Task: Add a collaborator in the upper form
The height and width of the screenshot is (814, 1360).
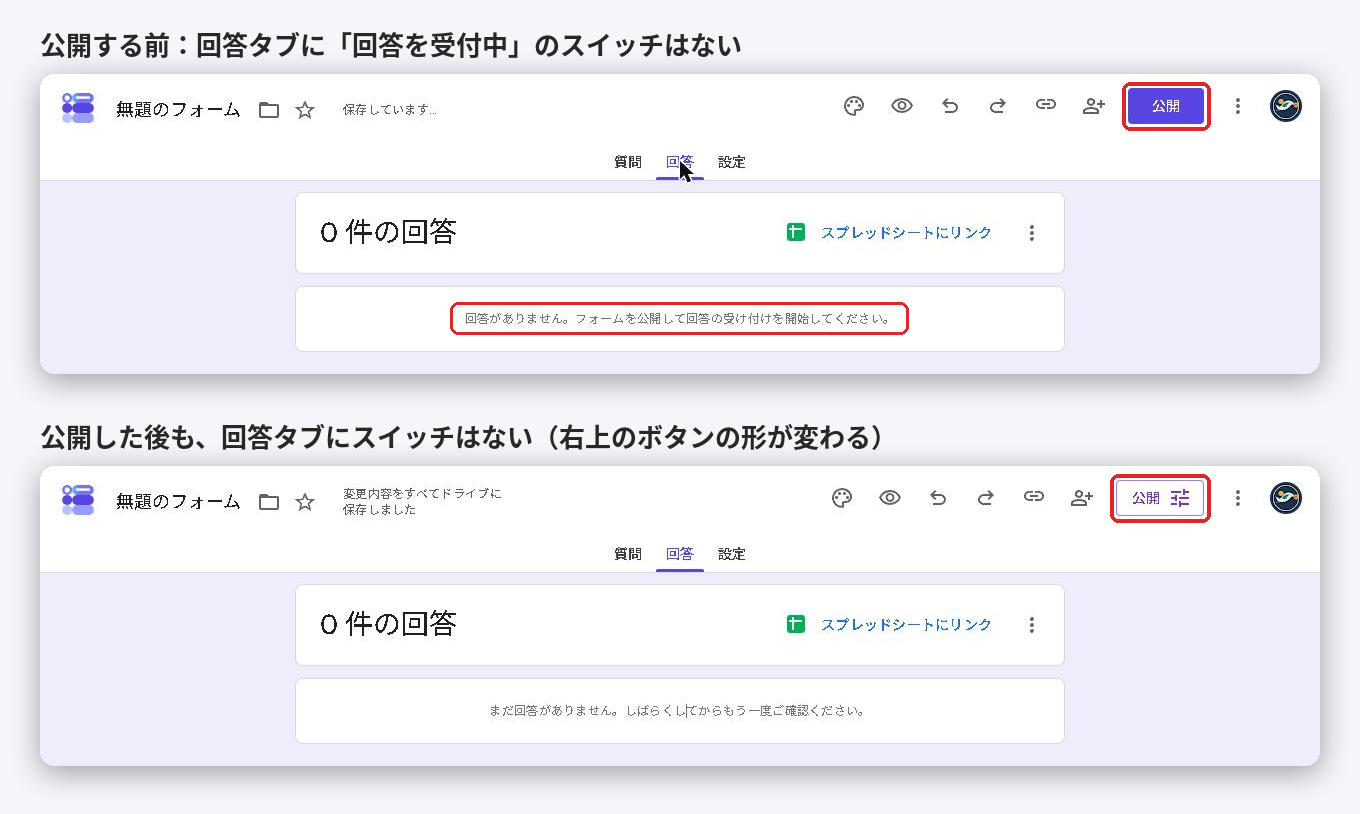Action: coord(1093,106)
